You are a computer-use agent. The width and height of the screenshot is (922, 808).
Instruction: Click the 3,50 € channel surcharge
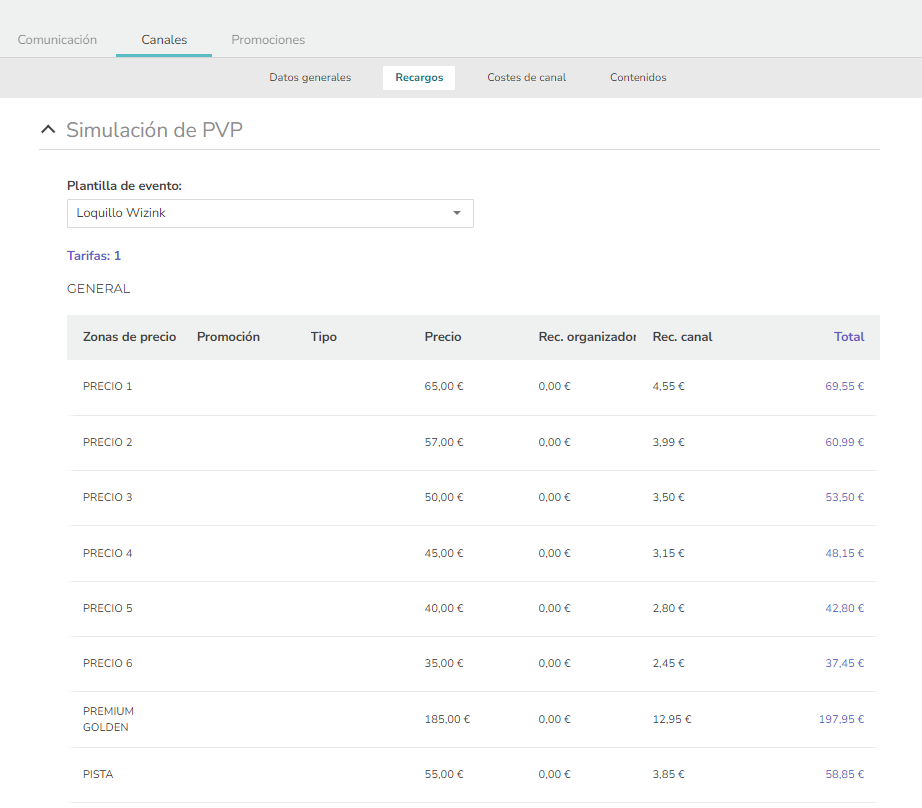coord(669,498)
